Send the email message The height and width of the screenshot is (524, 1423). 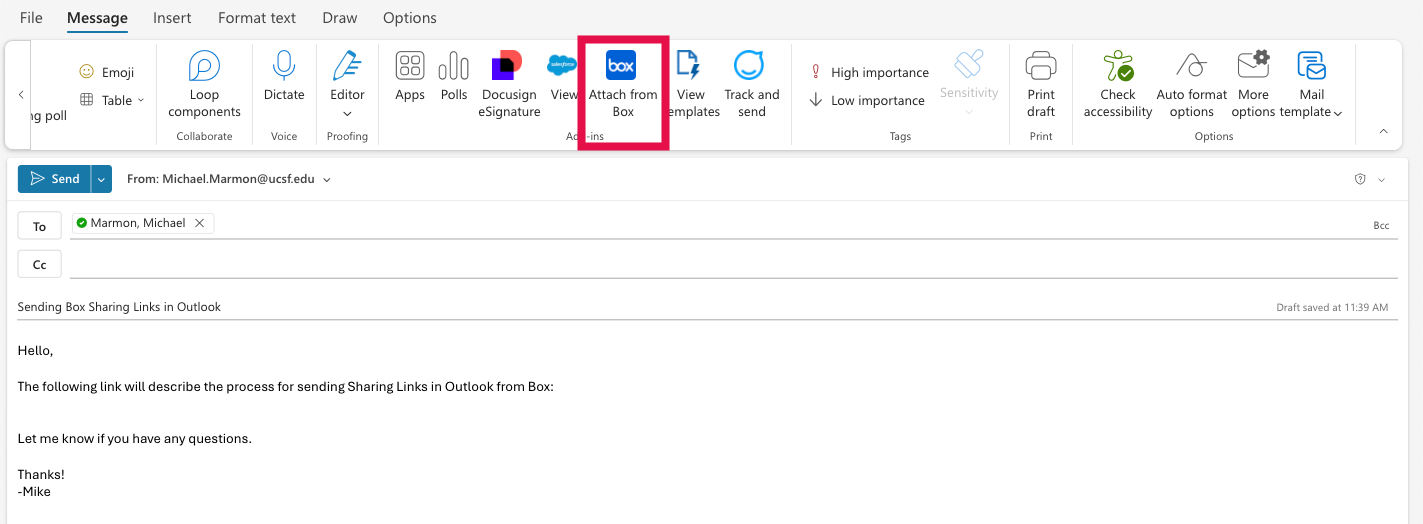tap(54, 179)
